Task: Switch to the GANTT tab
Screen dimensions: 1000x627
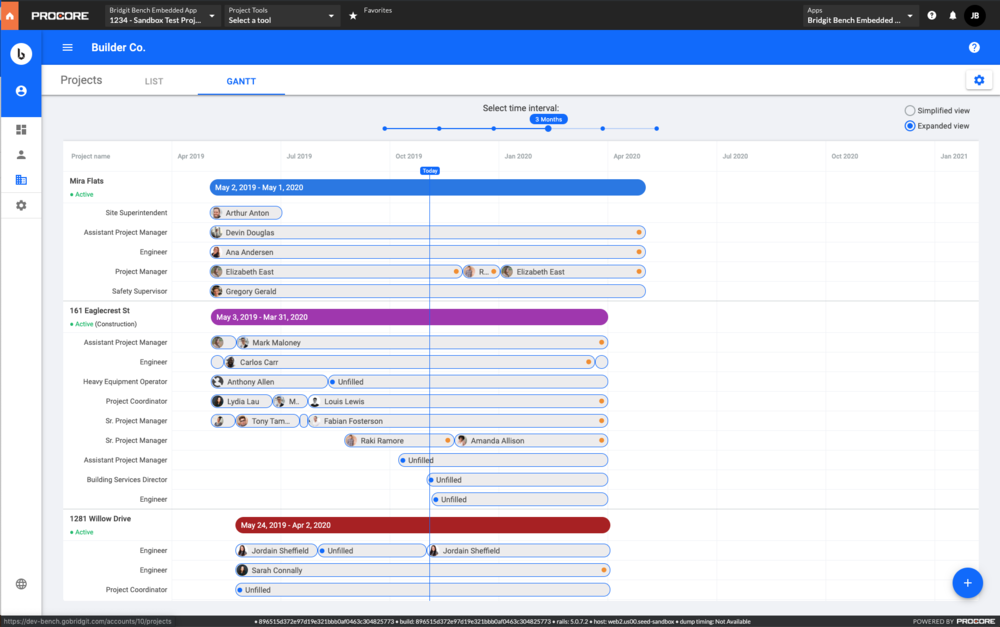Action: 241,81
